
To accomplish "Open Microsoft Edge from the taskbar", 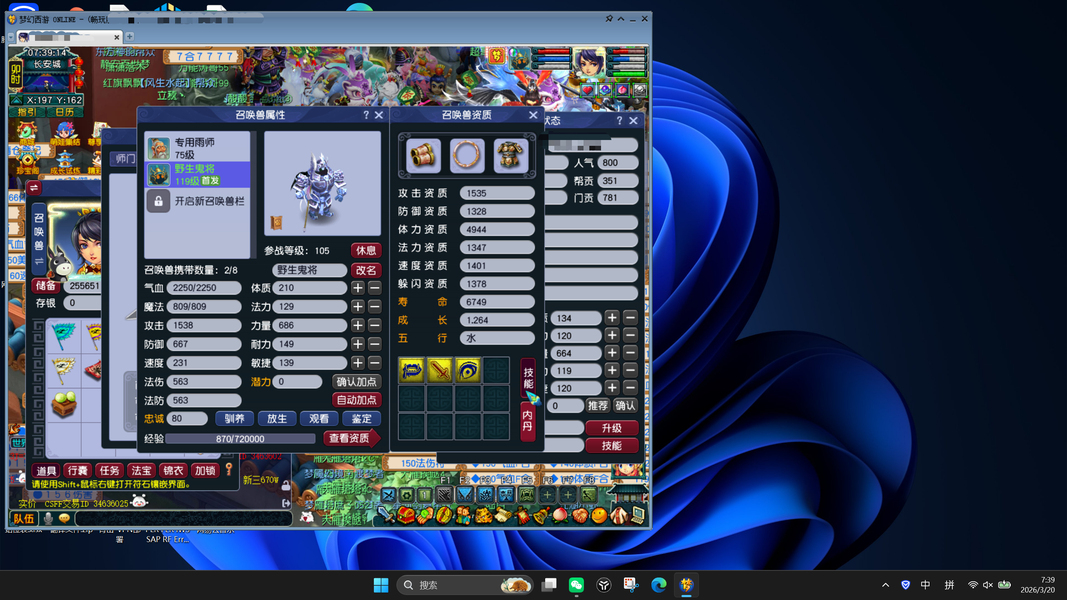I will 659,585.
